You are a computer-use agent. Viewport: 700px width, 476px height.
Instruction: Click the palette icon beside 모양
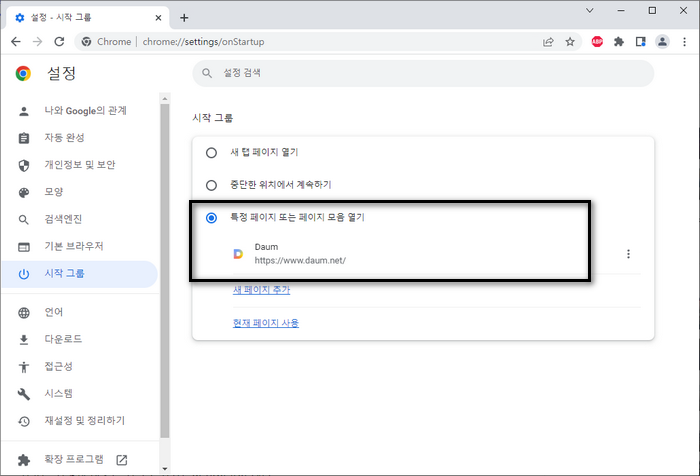24,192
